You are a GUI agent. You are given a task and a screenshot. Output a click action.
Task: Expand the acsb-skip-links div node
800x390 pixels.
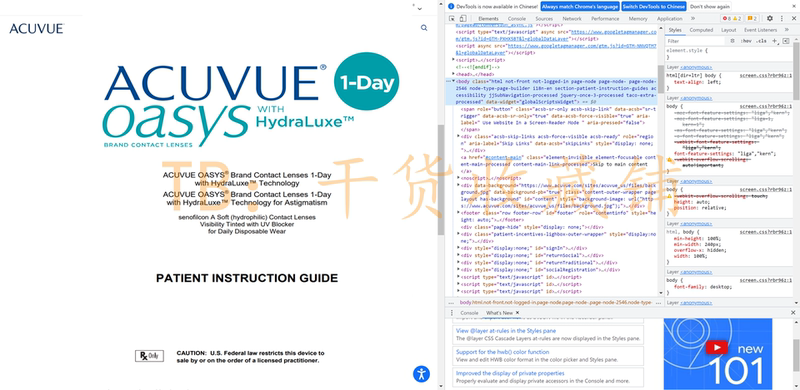coord(458,137)
